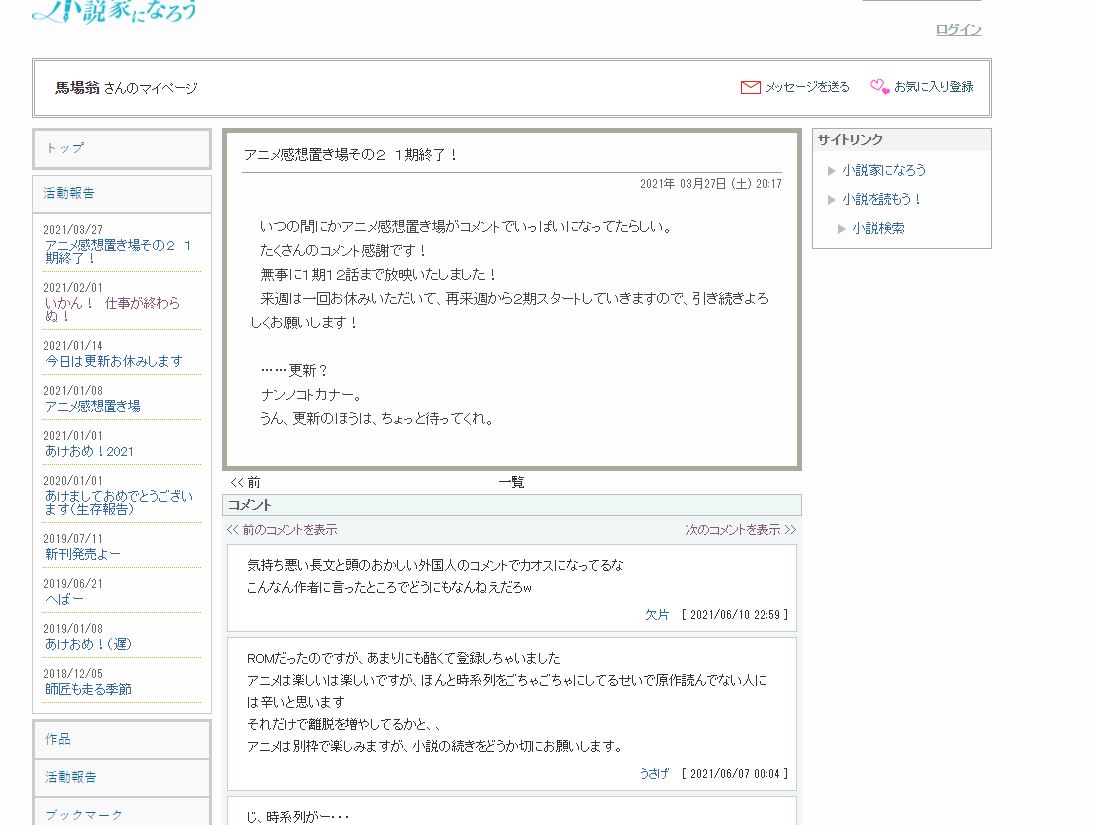1094x825 pixels.
Task: Open the ログイン link
Action: (958, 30)
